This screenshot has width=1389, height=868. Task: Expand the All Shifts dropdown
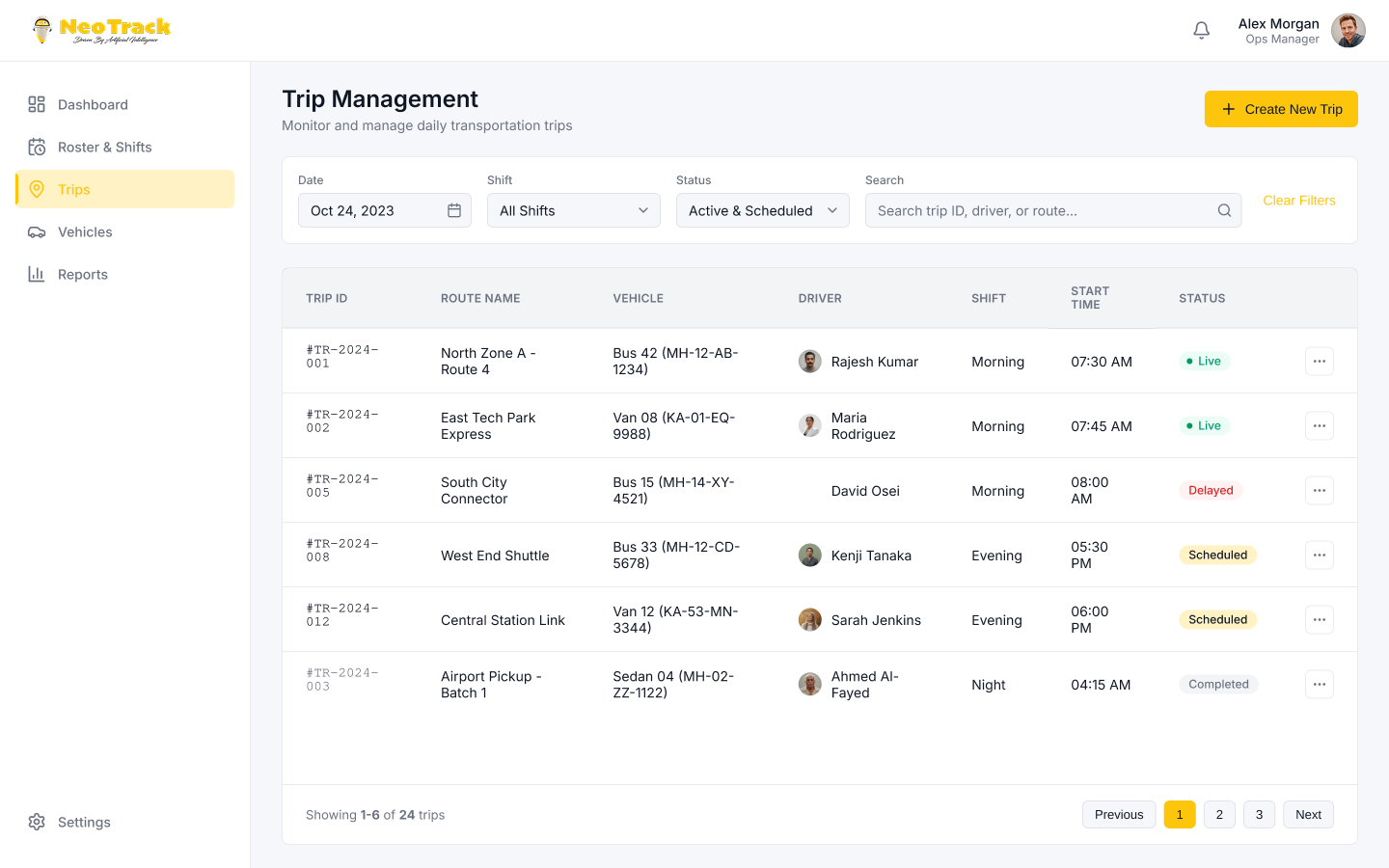574,210
